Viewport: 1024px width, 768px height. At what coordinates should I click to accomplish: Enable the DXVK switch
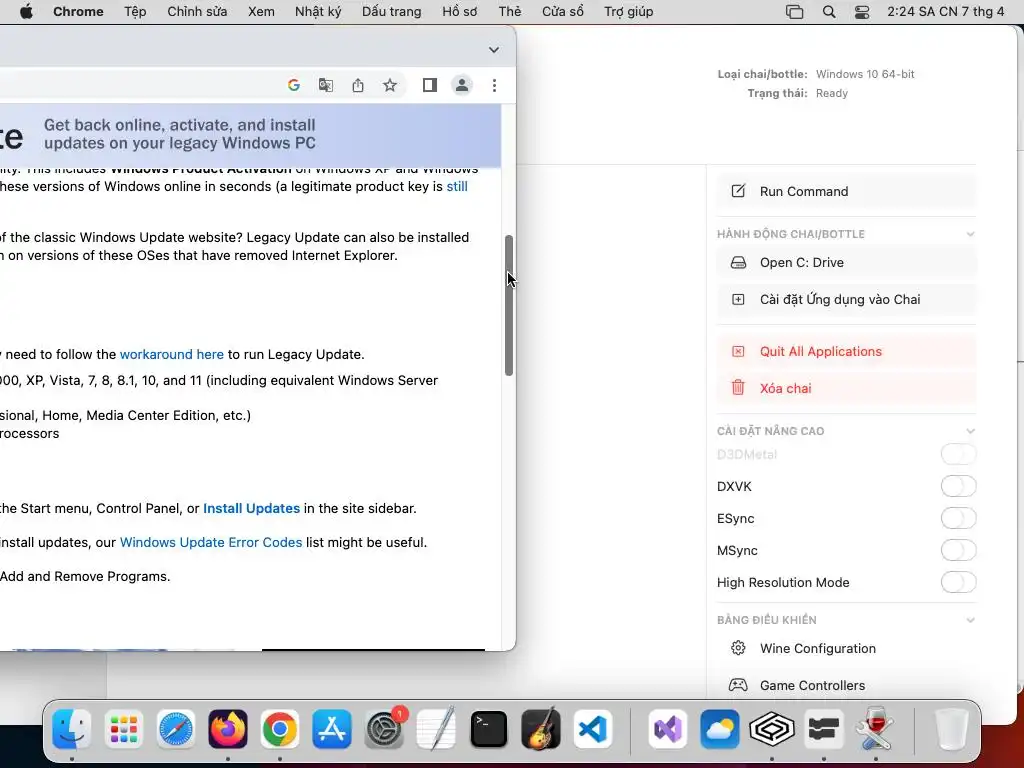point(958,486)
